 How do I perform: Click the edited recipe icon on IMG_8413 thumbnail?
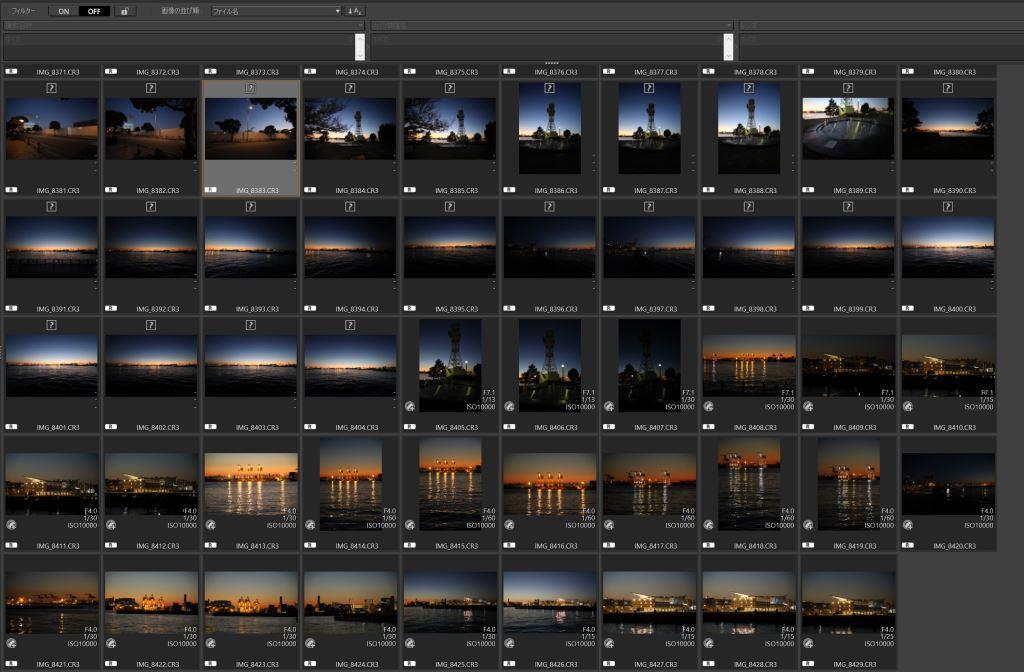click(x=210, y=525)
